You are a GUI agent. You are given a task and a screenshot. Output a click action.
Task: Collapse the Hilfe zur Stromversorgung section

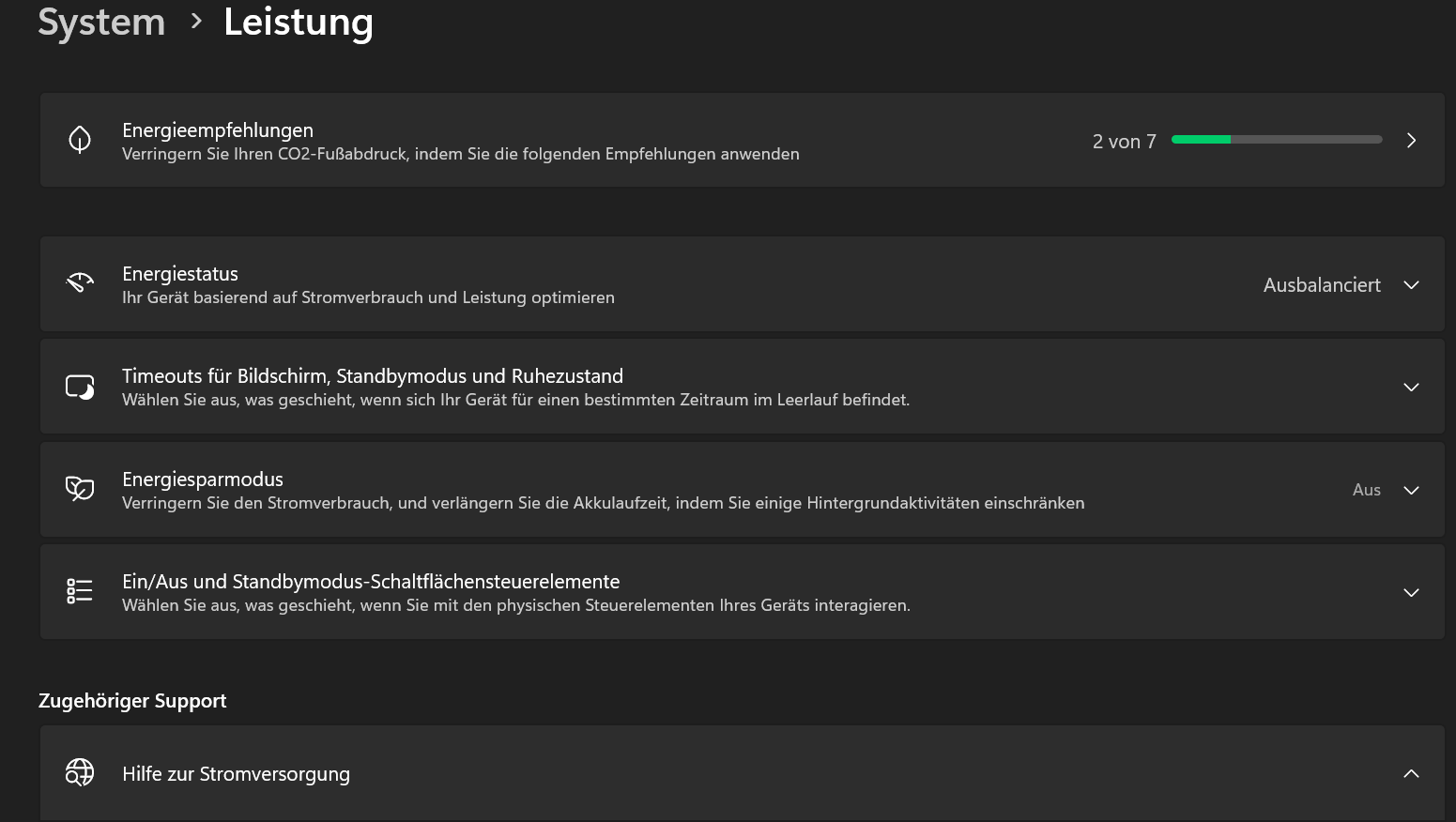pos(1411,773)
